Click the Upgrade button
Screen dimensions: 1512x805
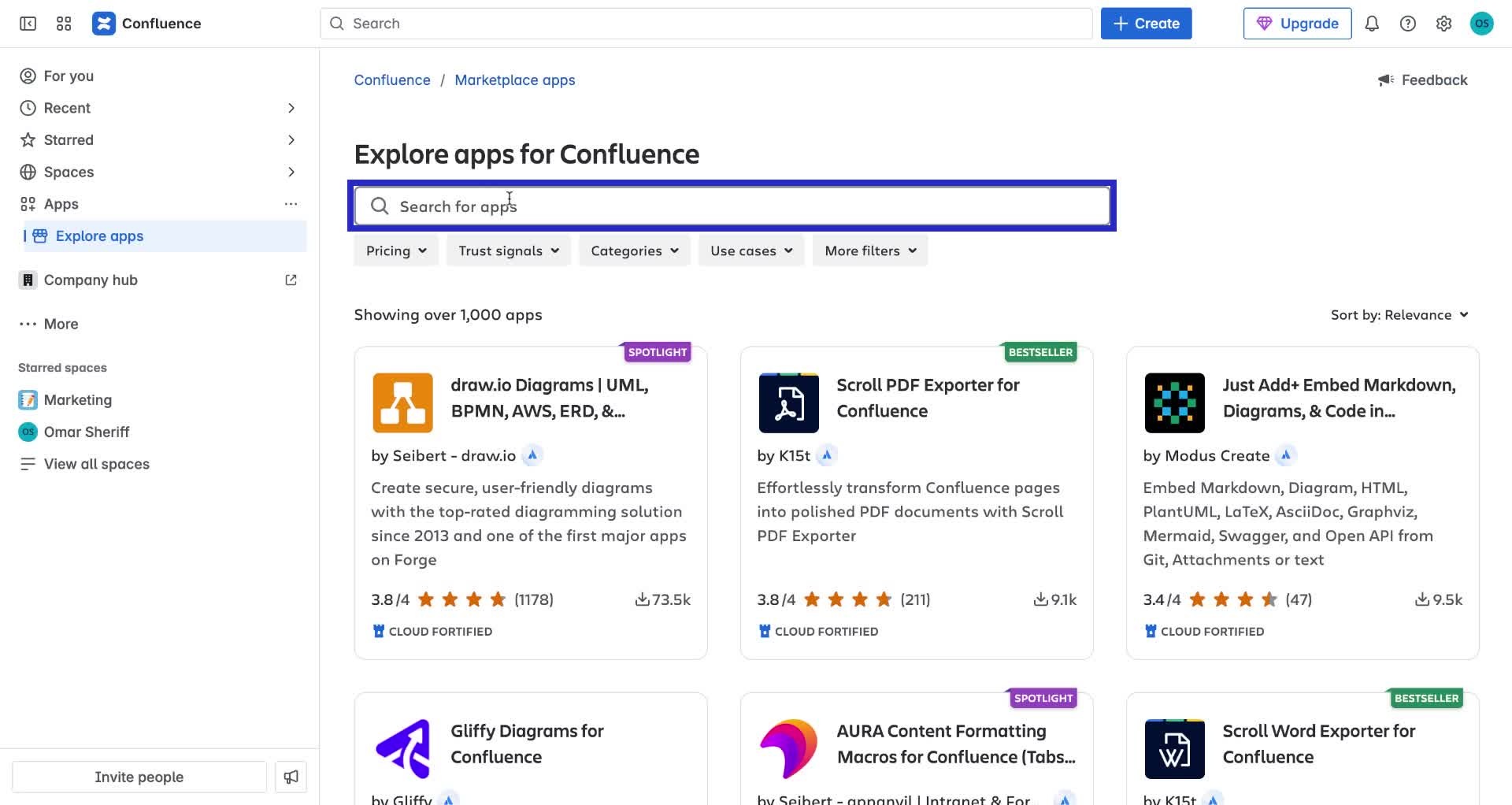[x=1297, y=24]
